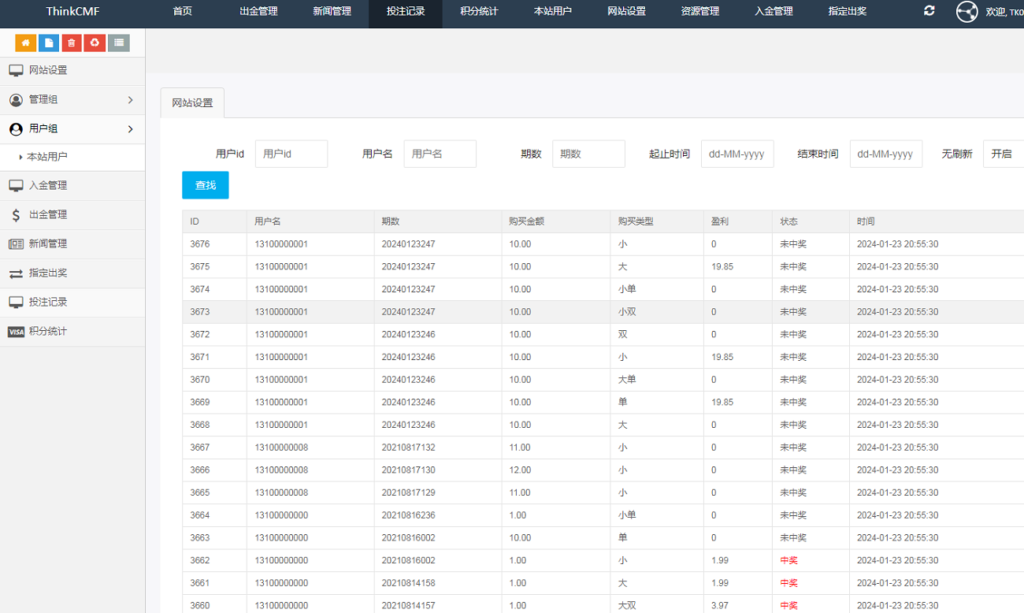
Task: Click the 期数 input field
Action: (589, 153)
